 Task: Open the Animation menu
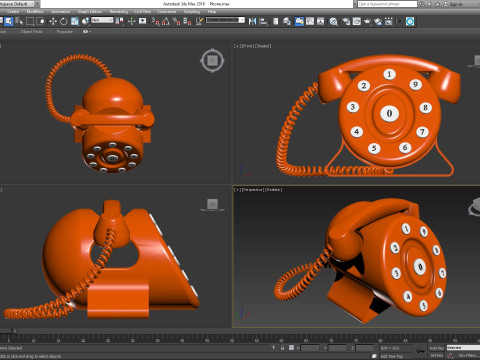click(x=60, y=12)
